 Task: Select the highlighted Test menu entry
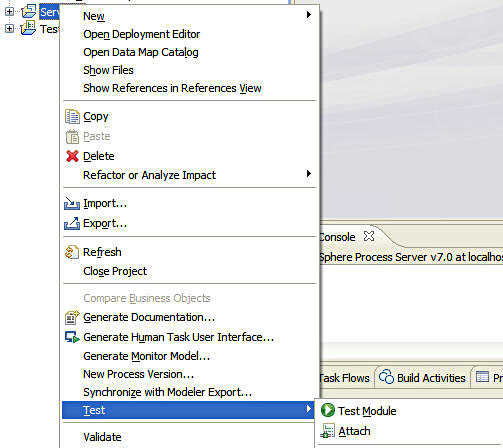point(189,410)
